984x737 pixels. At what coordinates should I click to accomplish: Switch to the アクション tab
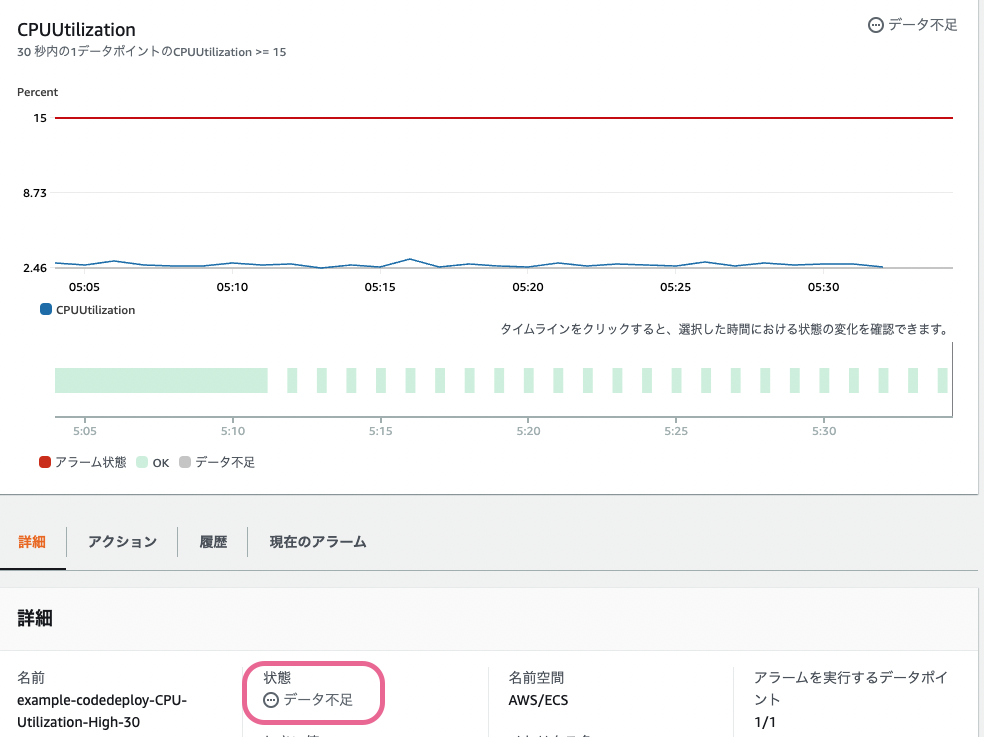(x=120, y=541)
